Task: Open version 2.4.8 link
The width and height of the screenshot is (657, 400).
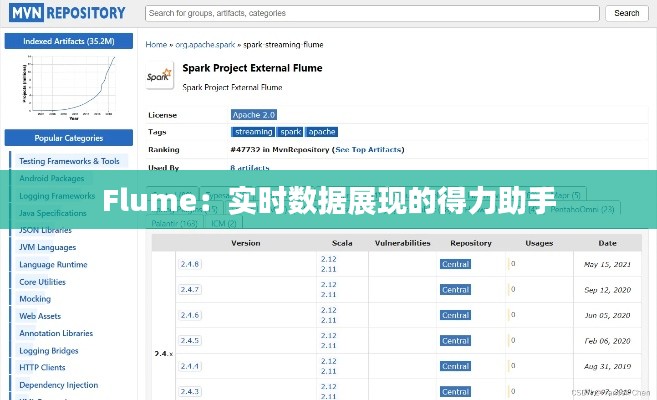Action: point(189,264)
